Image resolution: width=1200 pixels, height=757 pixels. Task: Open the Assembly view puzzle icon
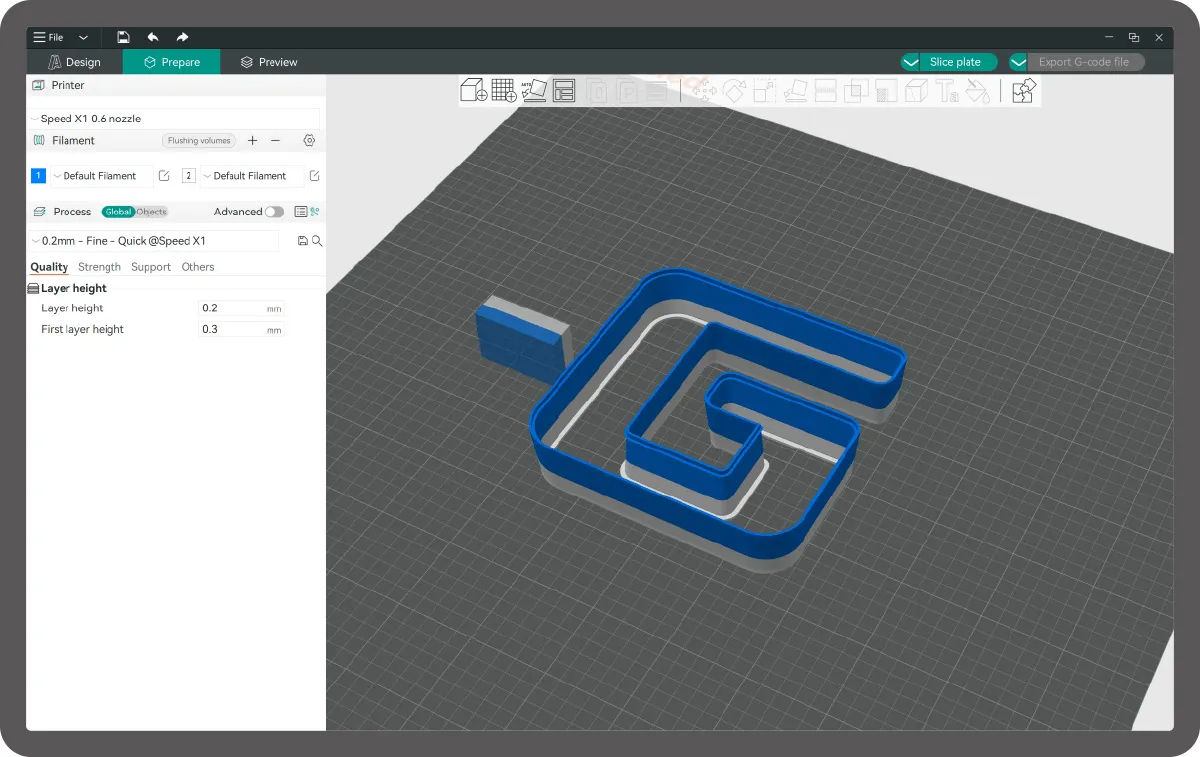(1024, 91)
